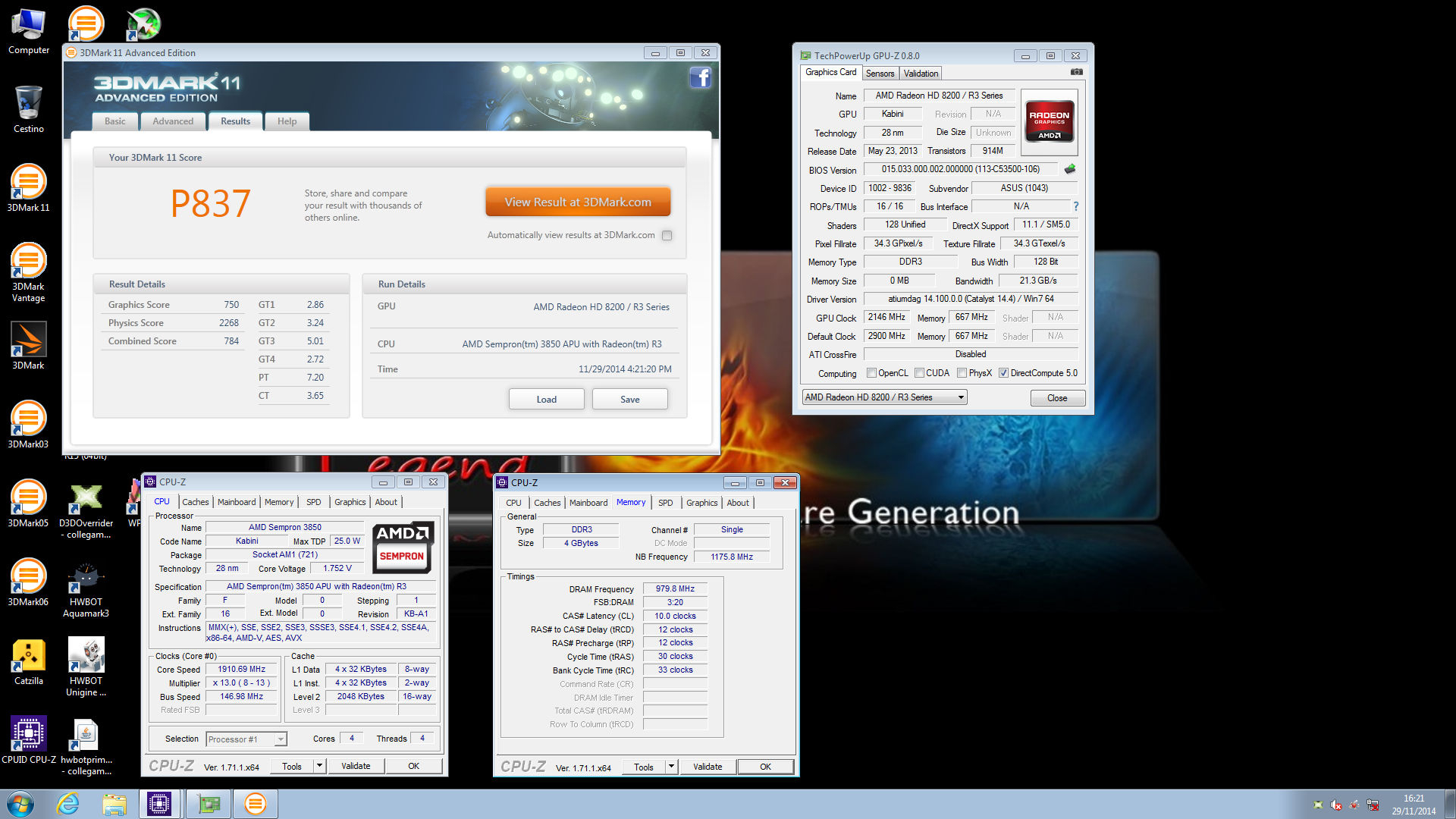Click the taskbar clock showing 16:21

click(1414, 805)
